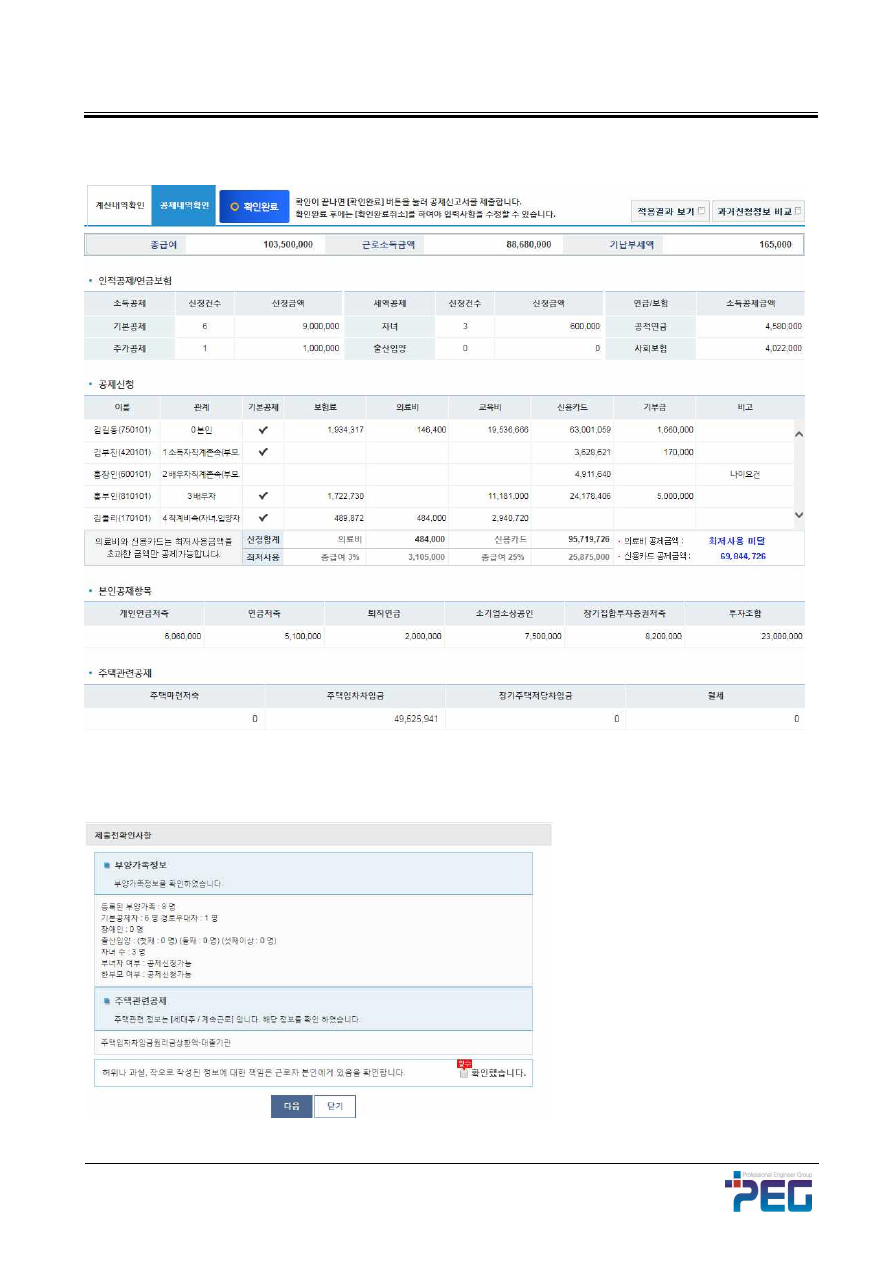Click the 최저사용 미달 status text

click(x=736, y=539)
